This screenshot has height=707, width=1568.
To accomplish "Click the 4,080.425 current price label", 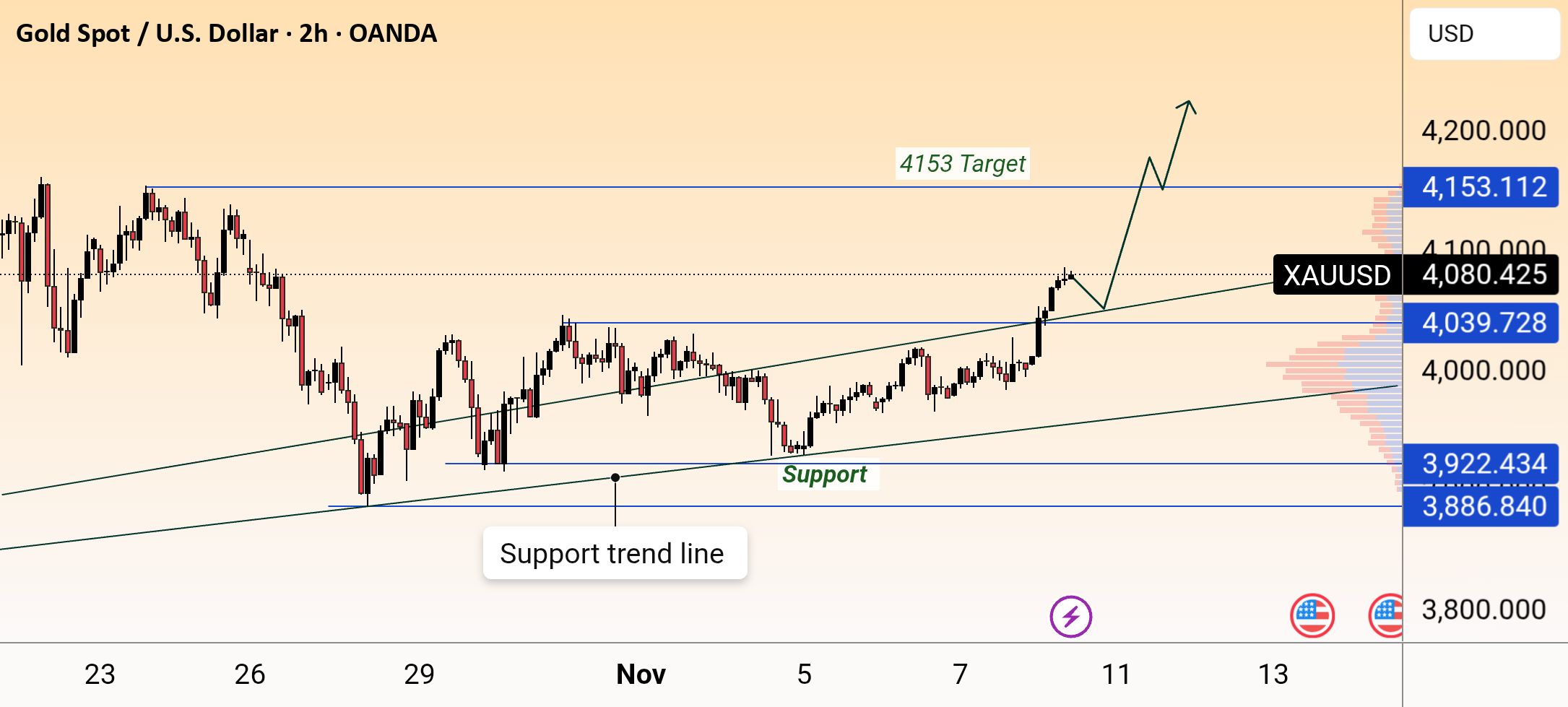I will point(1483,275).
